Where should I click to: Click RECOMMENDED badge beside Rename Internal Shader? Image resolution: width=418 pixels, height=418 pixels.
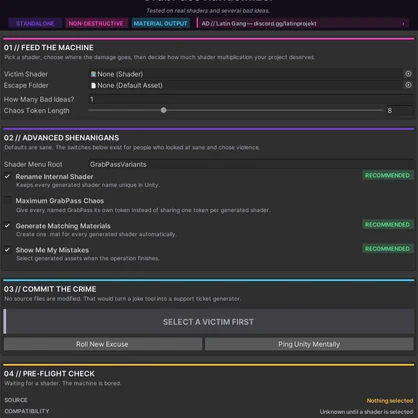pos(388,175)
